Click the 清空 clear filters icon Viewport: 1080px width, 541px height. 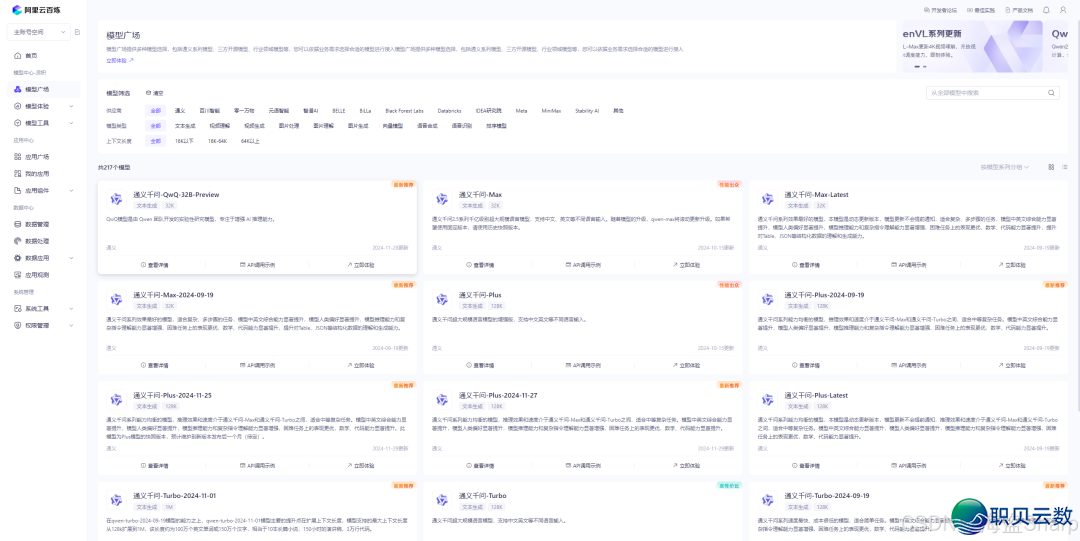click(x=148, y=92)
